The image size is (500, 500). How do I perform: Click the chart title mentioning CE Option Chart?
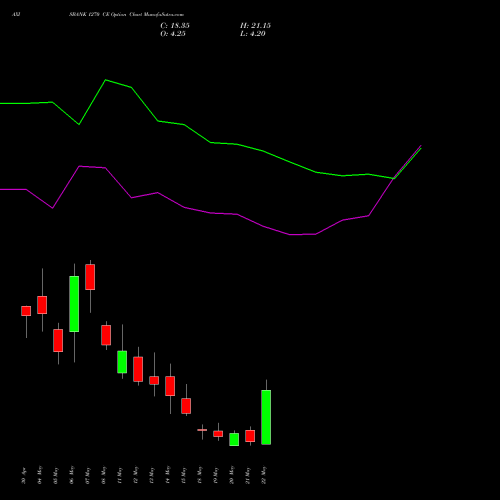coord(126,15)
